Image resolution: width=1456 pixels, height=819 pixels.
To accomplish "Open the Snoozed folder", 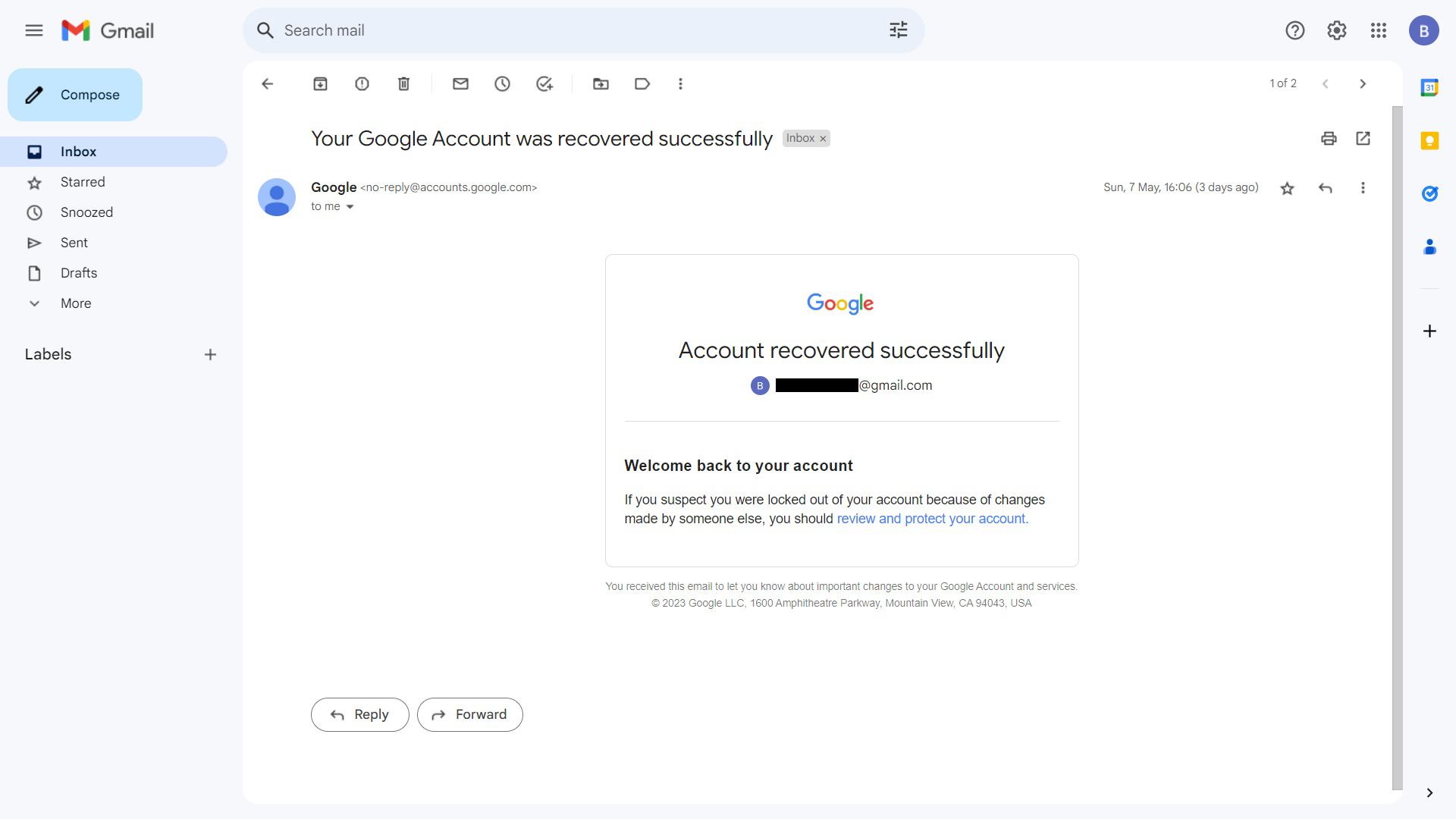I will [86, 212].
